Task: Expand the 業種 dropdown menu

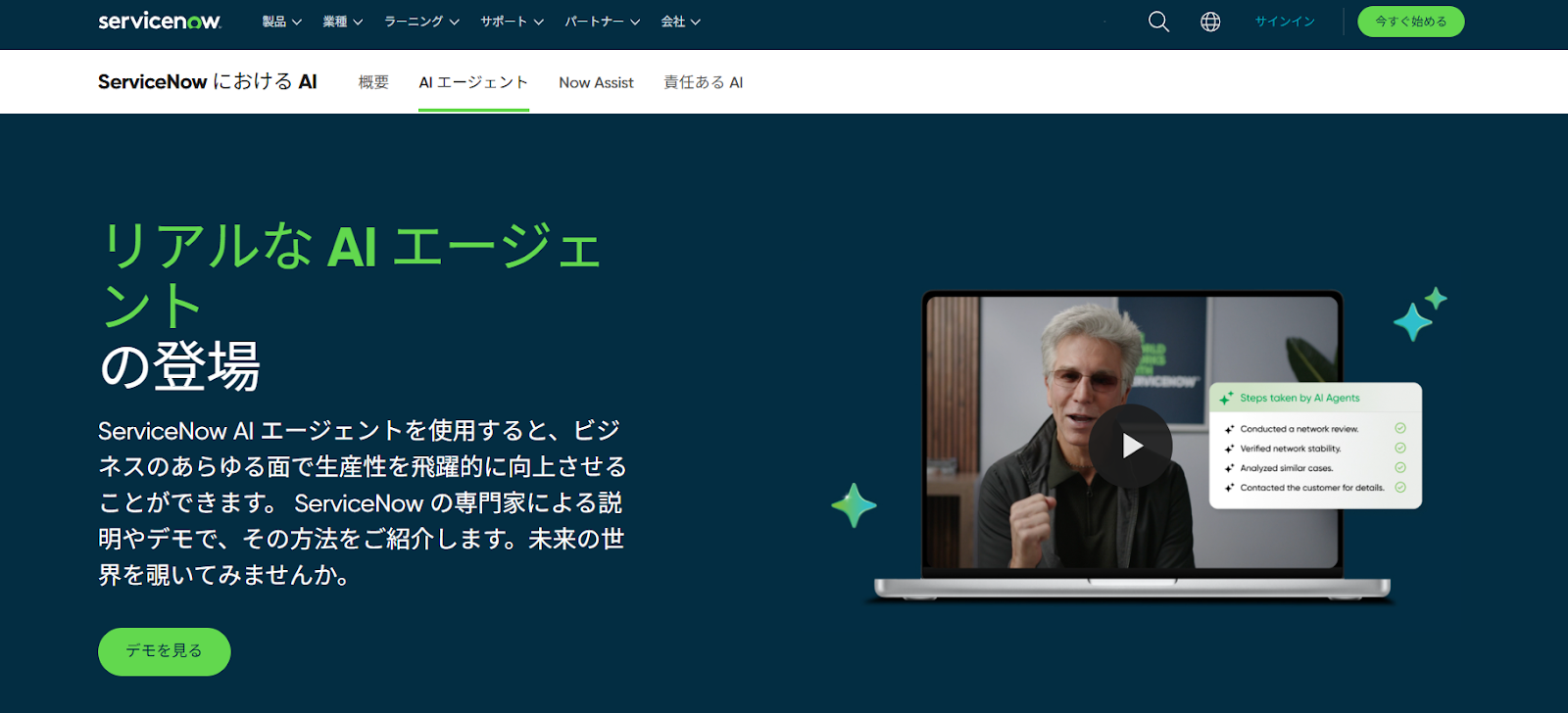Action: [x=343, y=22]
